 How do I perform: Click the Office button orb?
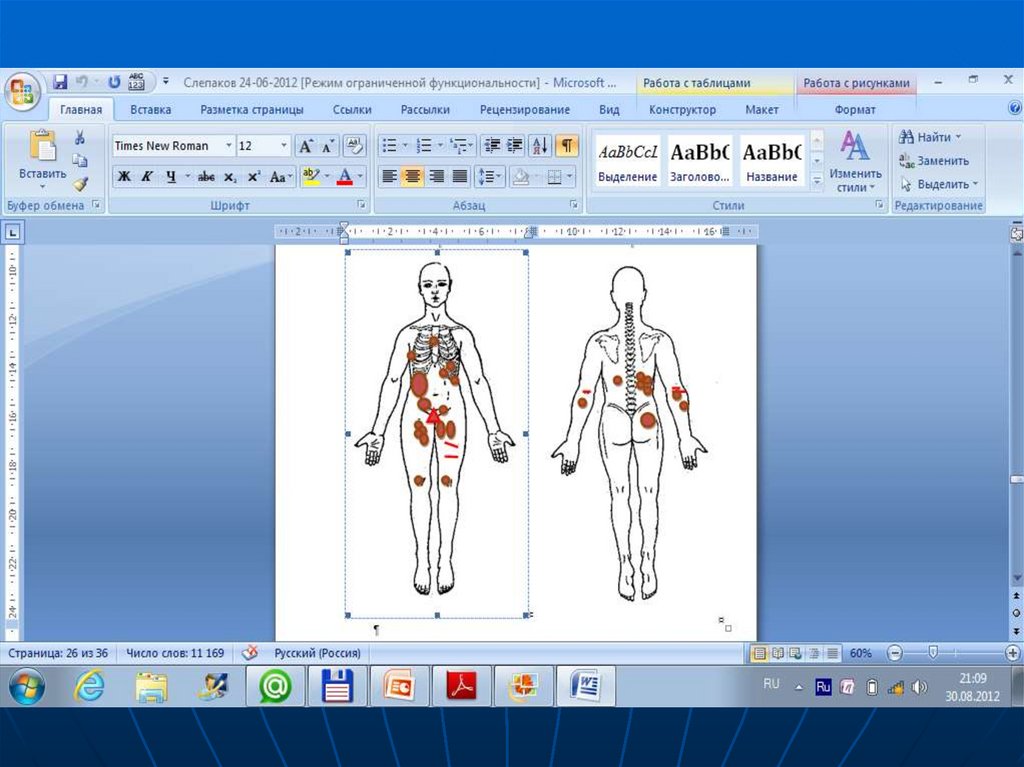pos(22,91)
